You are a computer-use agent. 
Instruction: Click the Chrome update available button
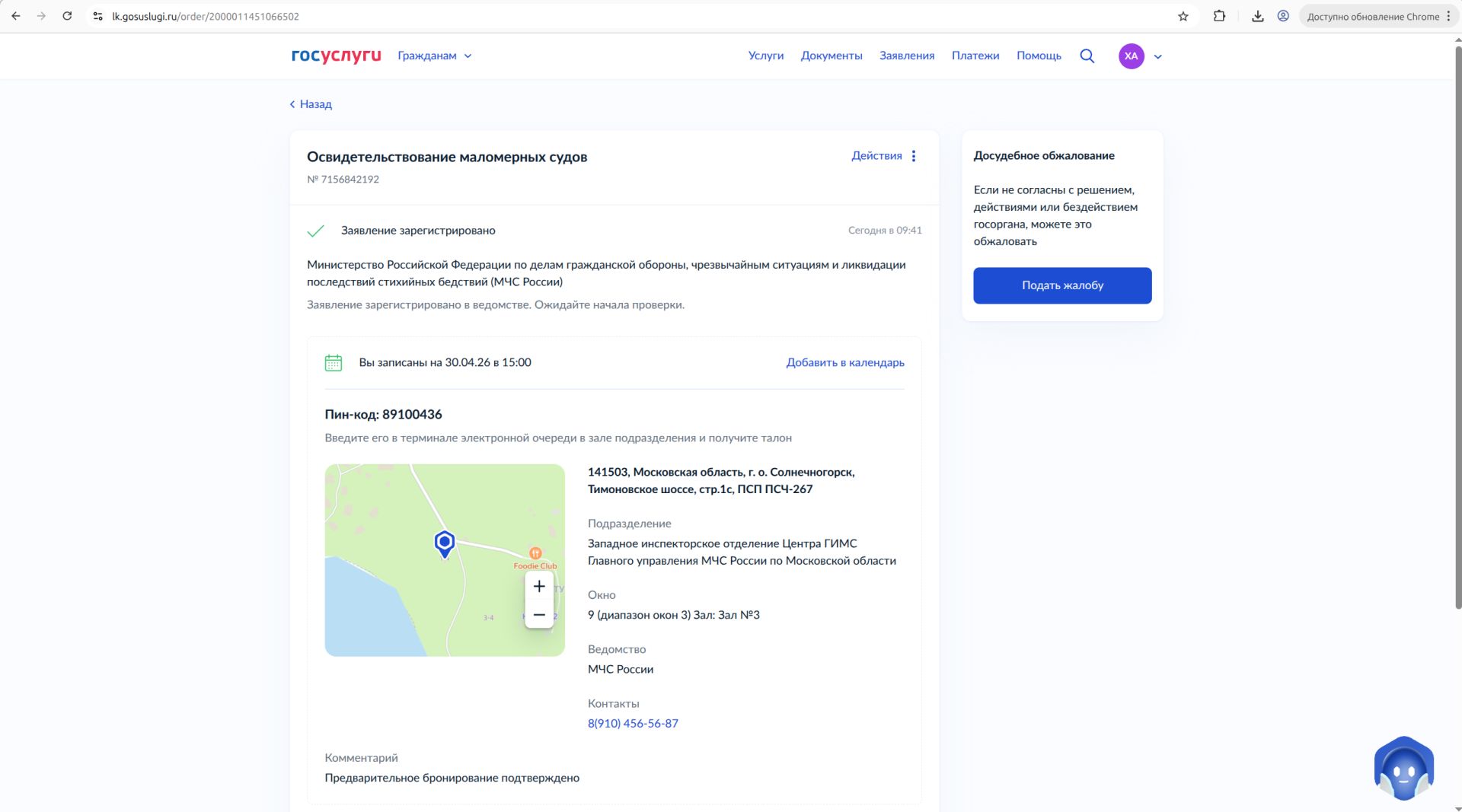1372,16
